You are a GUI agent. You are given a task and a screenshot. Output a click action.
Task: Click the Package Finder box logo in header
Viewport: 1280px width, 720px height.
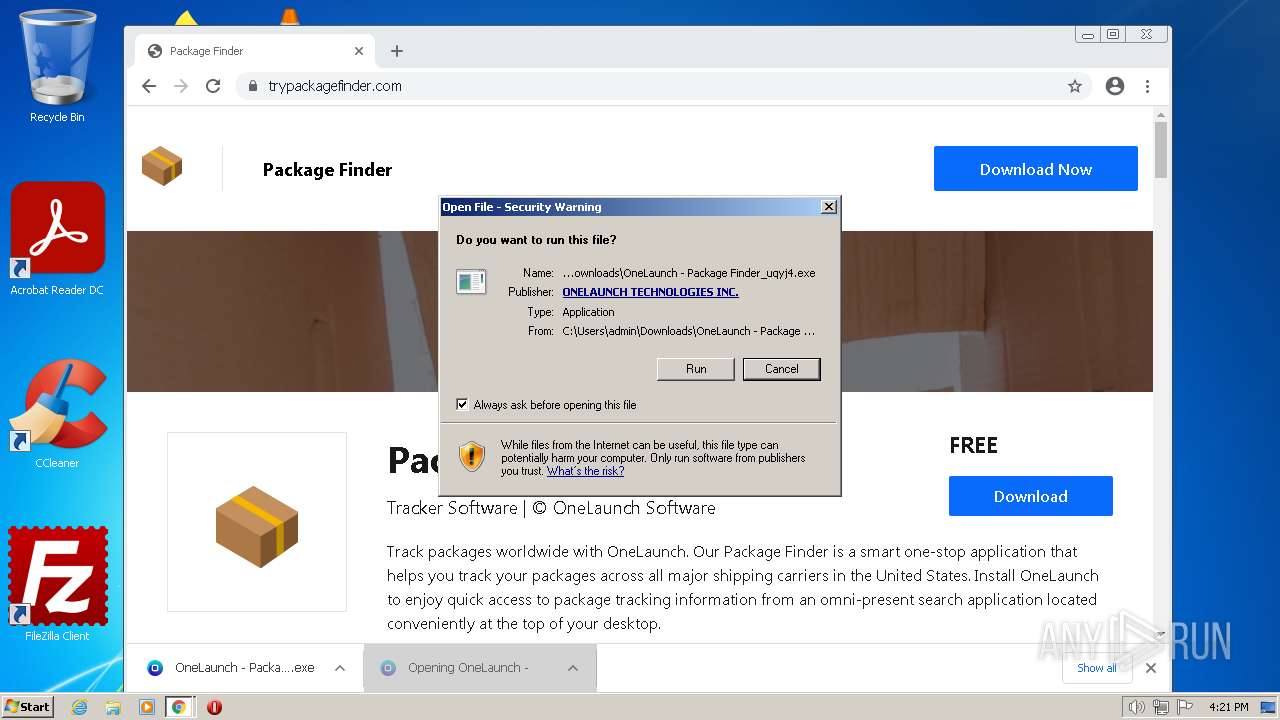(162, 167)
